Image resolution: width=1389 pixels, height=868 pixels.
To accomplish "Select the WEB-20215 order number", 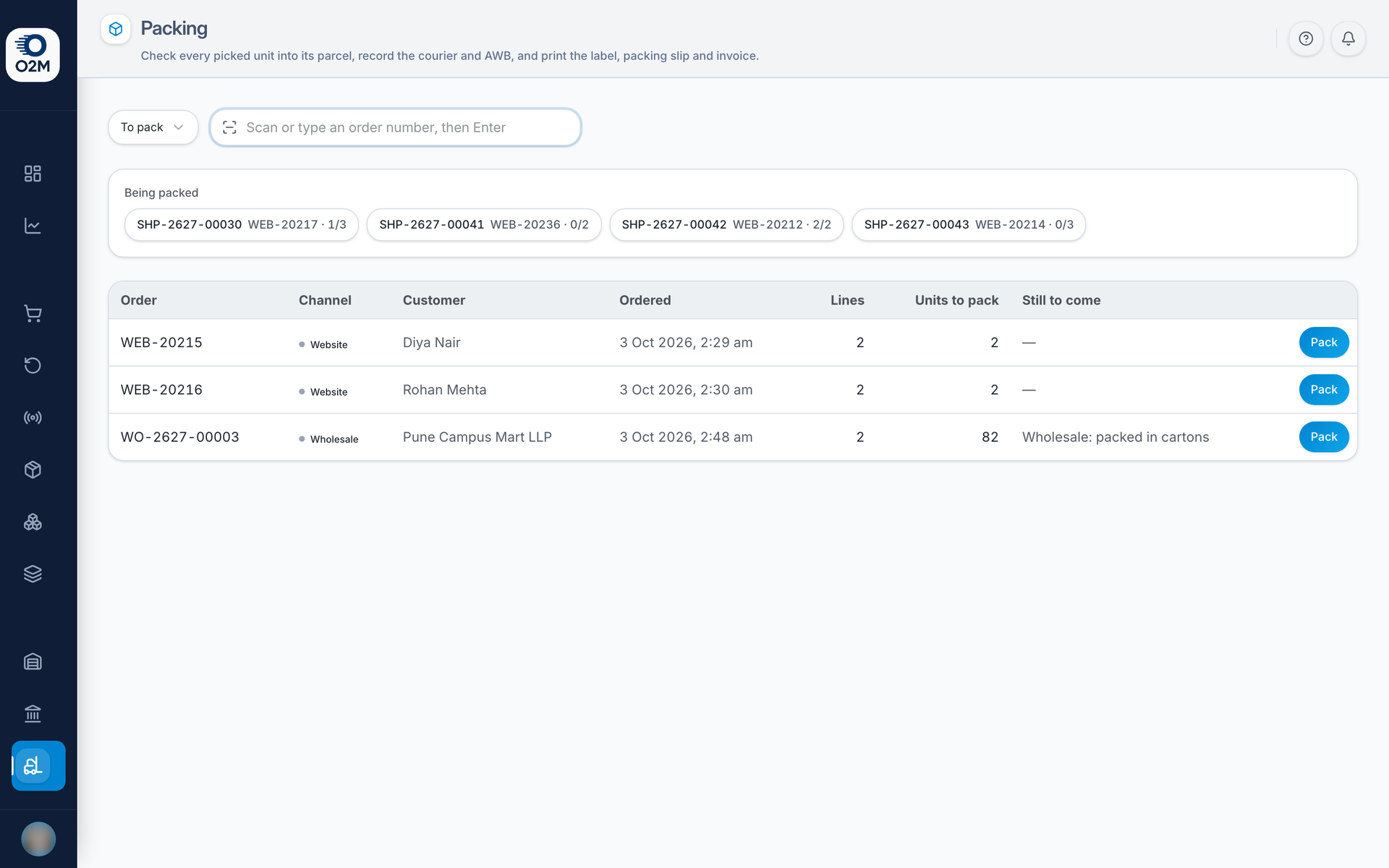I will point(161,343).
